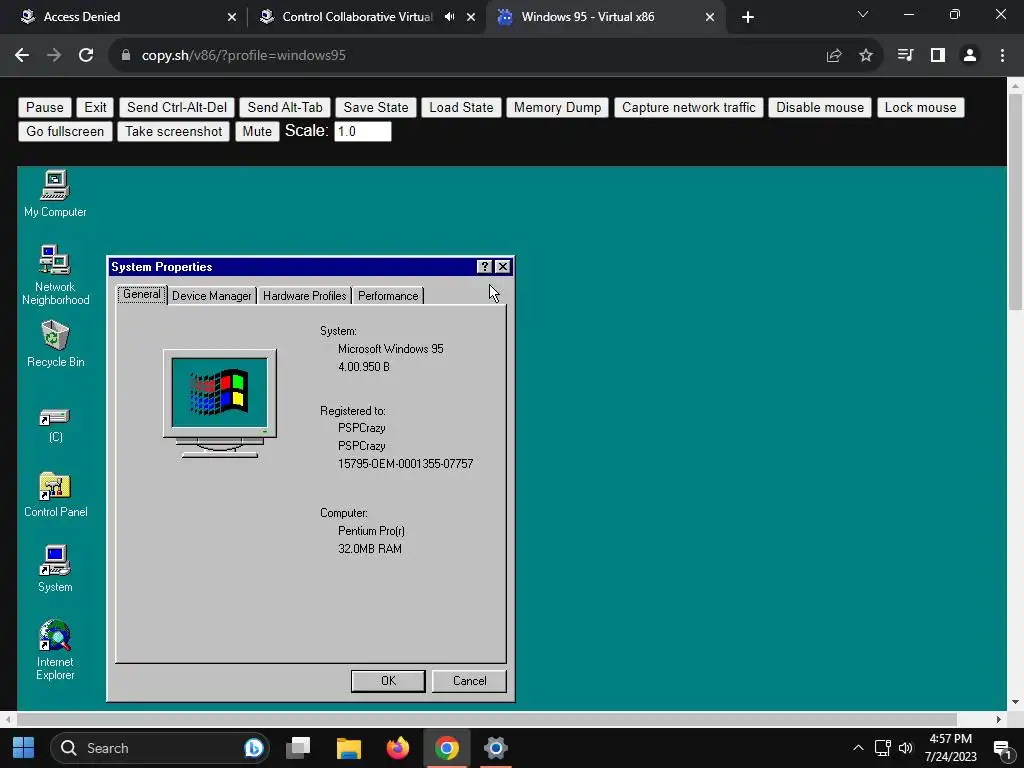Image resolution: width=1024 pixels, height=768 pixels.
Task: Mute the emulator sound
Action: coord(257,131)
